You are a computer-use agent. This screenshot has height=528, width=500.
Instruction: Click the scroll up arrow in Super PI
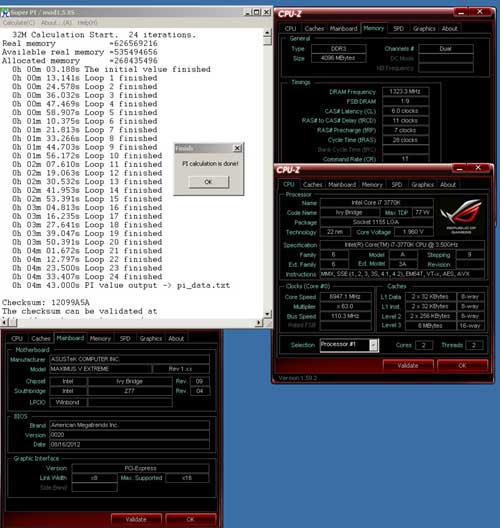pos(267,33)
